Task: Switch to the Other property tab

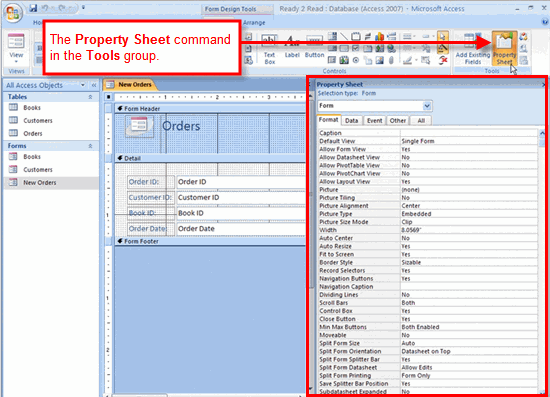Action: tap(397, 121)
